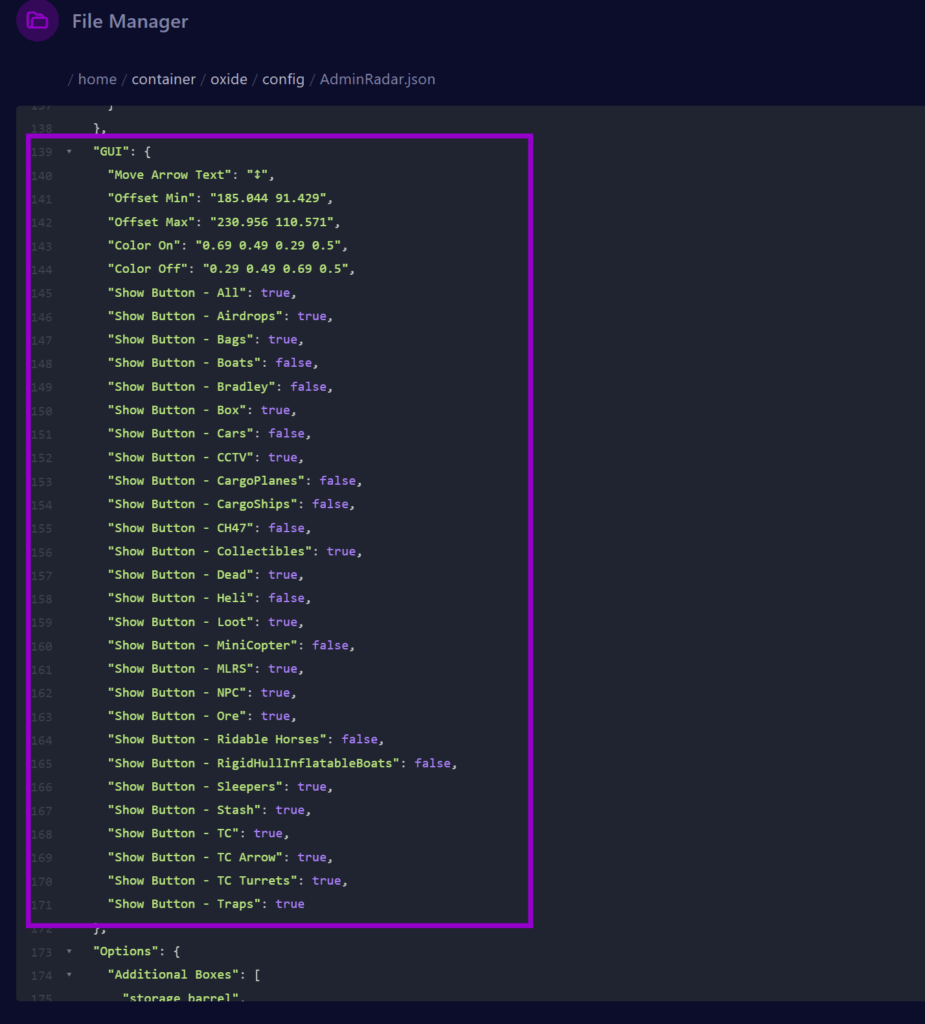Screen dimensions: 925x1024
Task: Click the Color On value "0.69 0.49 0.29 0.5"
Action: (268, 246)
